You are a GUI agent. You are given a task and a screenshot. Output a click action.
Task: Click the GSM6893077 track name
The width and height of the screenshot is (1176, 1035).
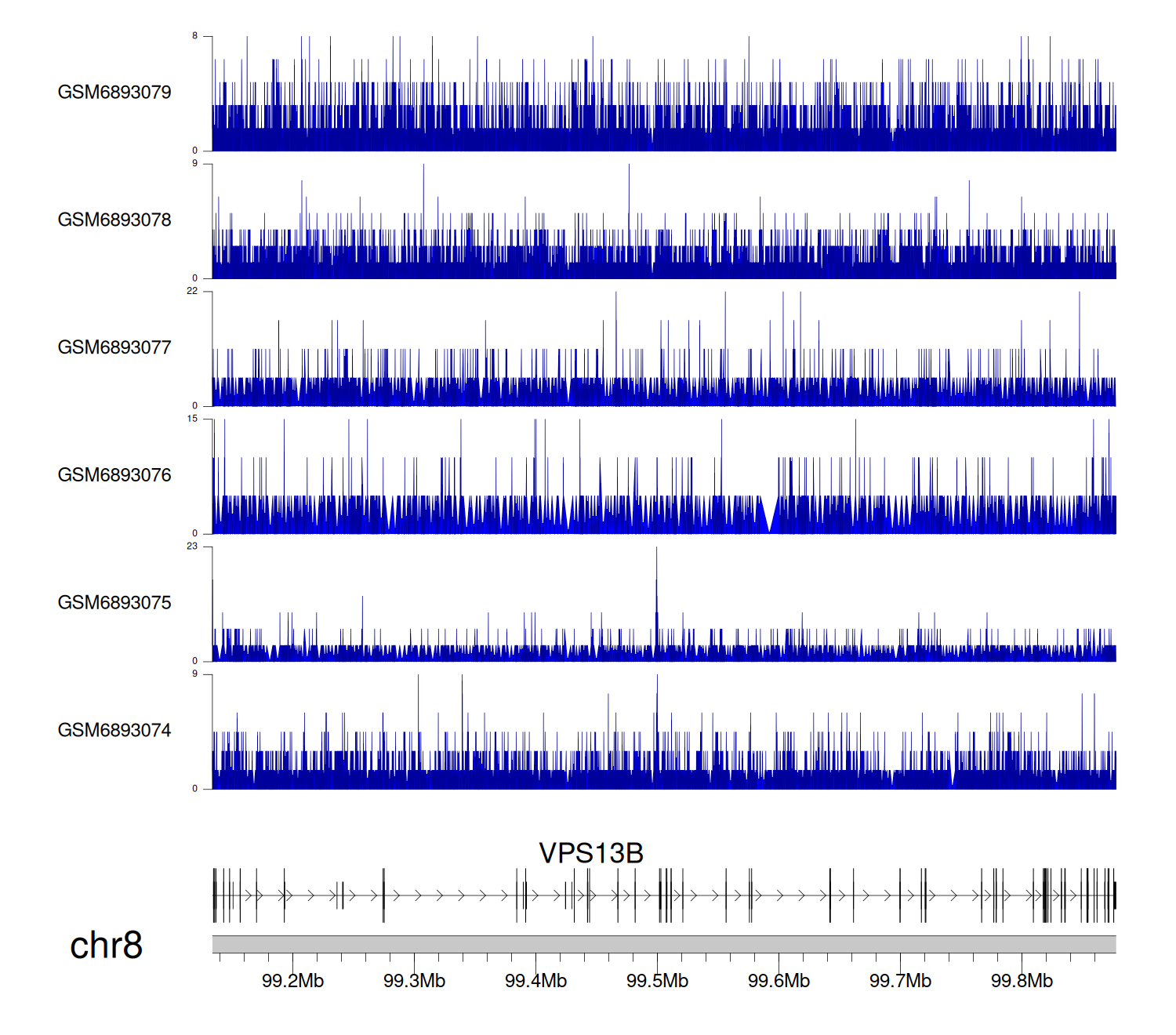[x=114, y=348]
